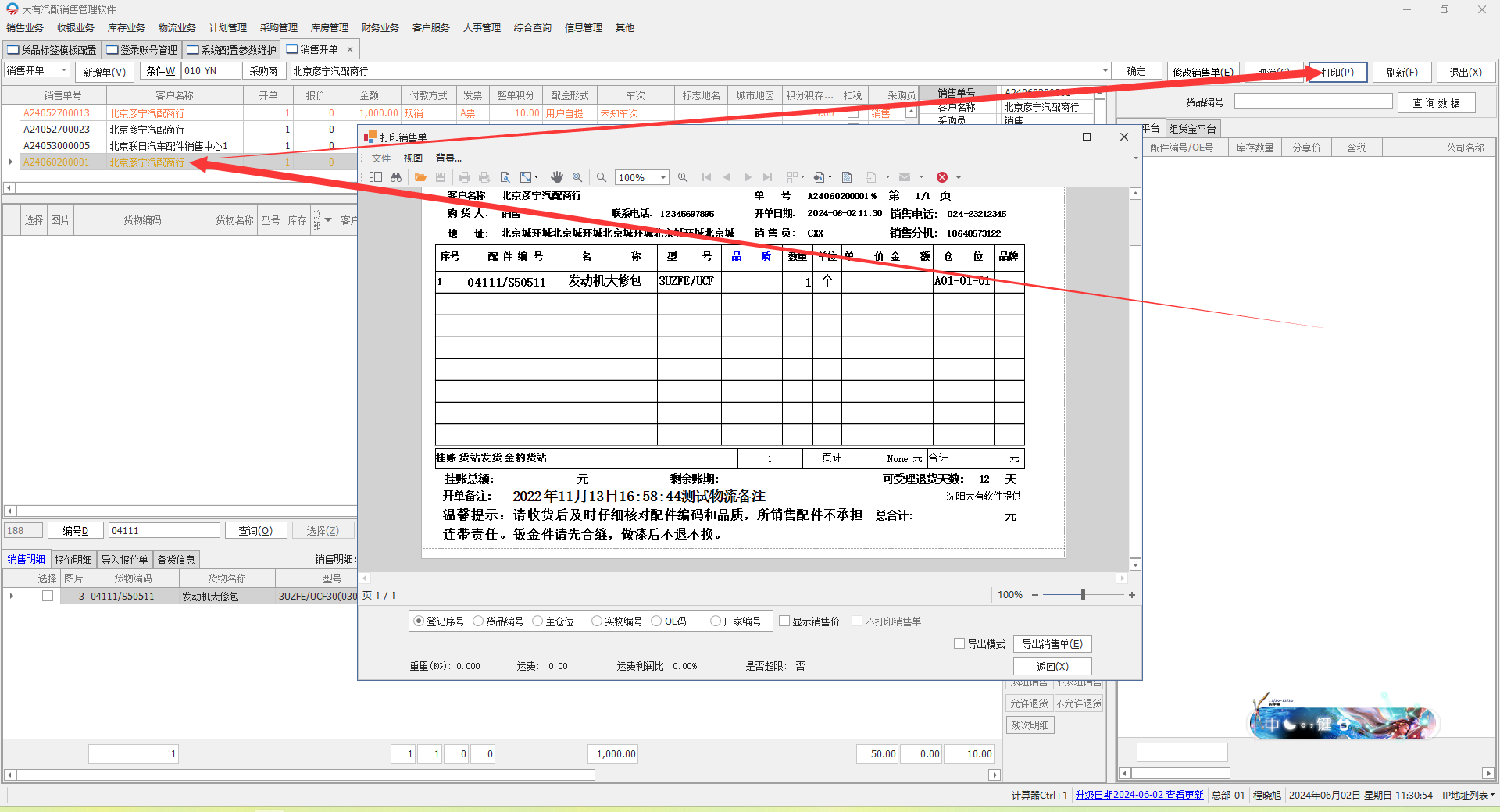Open the multiple pages dropdown arrow
1500x812 pixels.
pyautogui.click(x=802, y=177)
